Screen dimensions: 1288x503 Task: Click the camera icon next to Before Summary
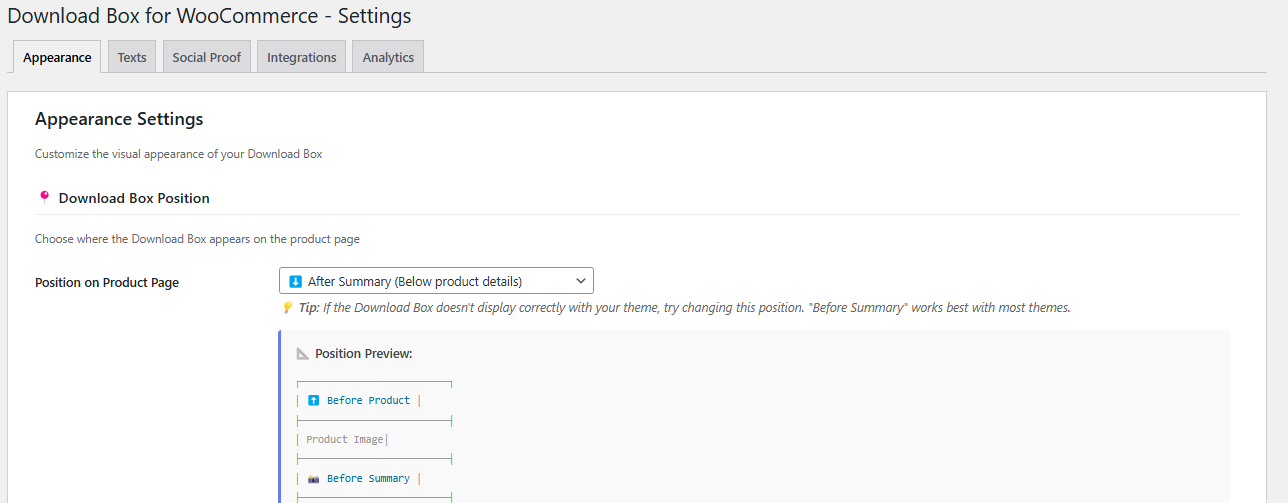click(x=314, y=479)
